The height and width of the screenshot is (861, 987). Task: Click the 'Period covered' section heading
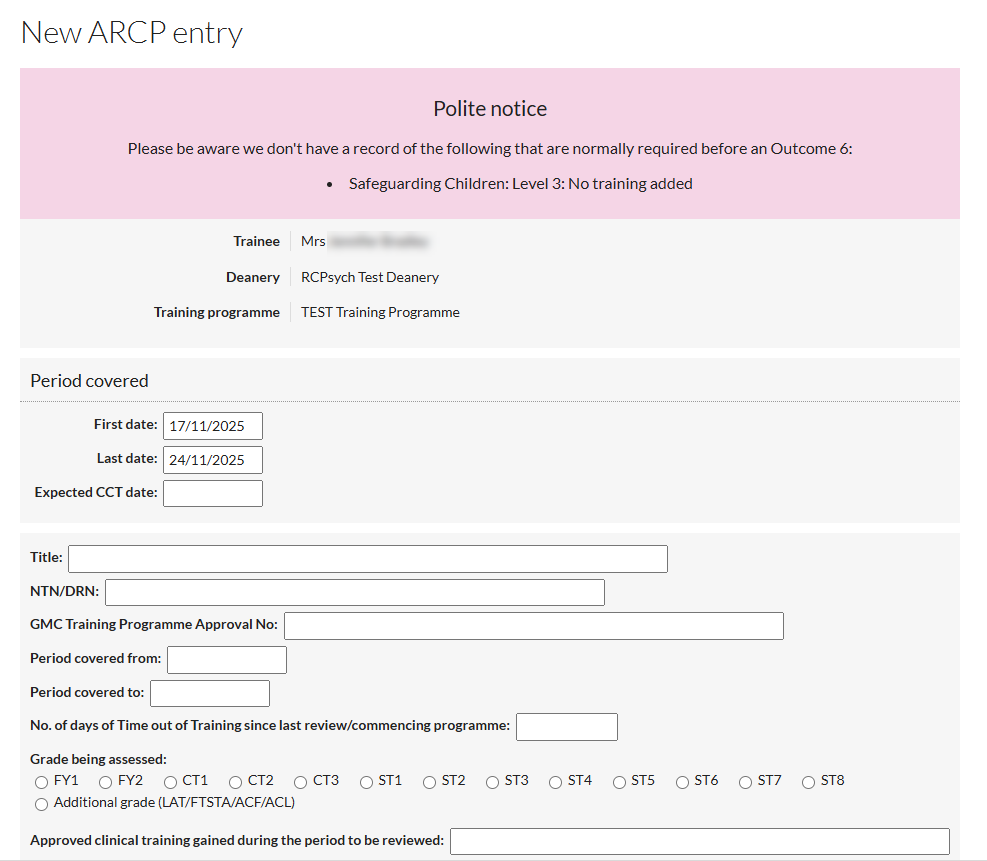89,381
